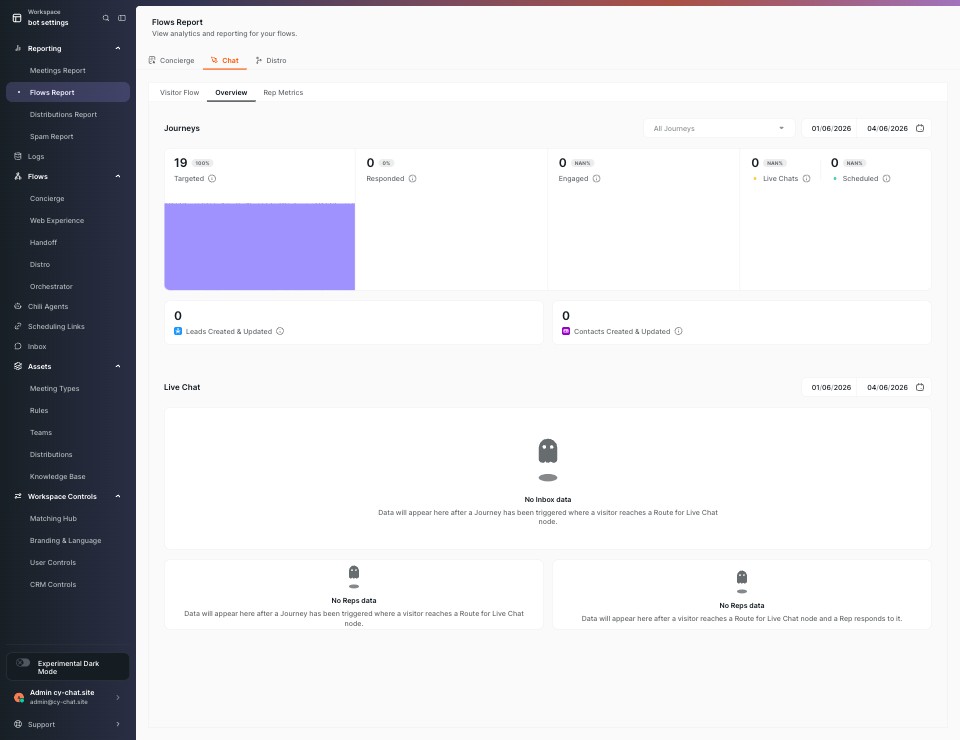Expand the Admin cy-chat.site account menu
The image size is (960, 740).
118,697
